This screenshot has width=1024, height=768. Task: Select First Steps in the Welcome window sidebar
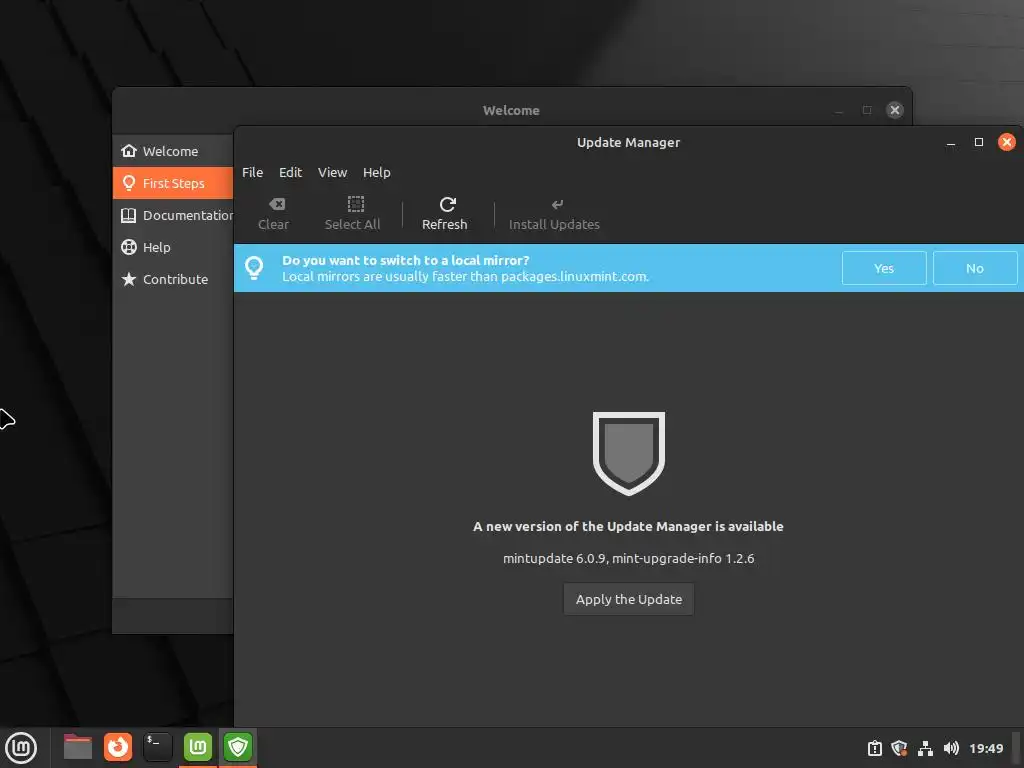click(173, 183)
